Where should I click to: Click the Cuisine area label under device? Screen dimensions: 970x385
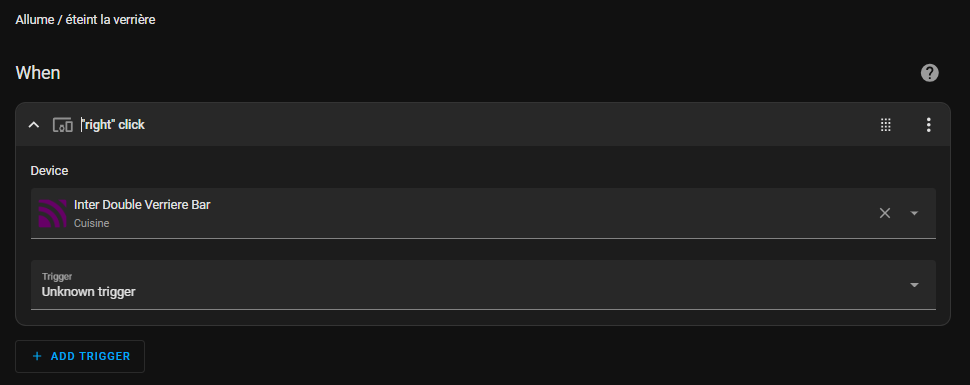tap(92, 223)
